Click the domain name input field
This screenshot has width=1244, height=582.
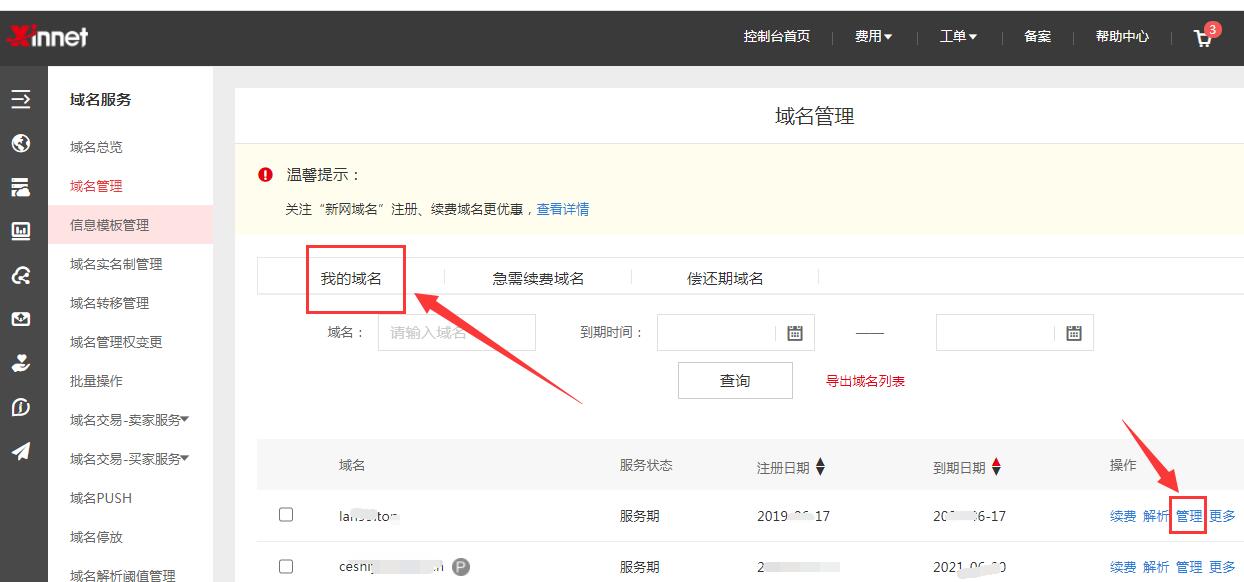[x=456, y=333]
